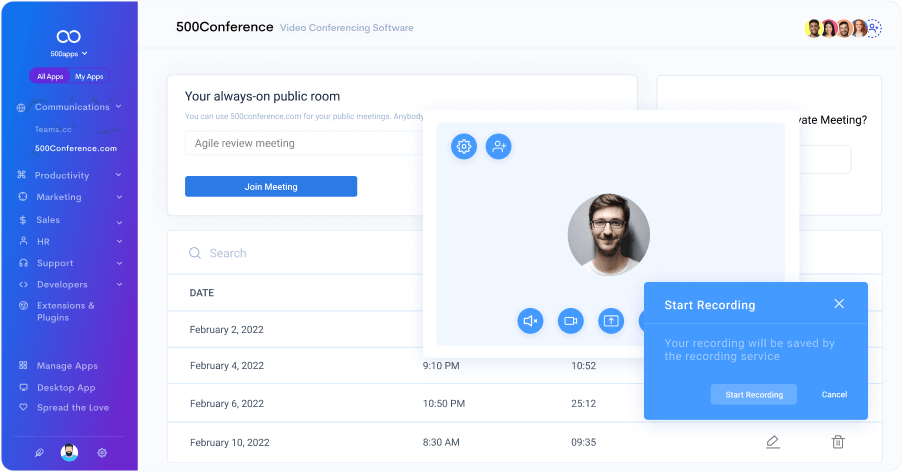Click the Sales dollar icon
902x472 pixels.
(23, 220)
